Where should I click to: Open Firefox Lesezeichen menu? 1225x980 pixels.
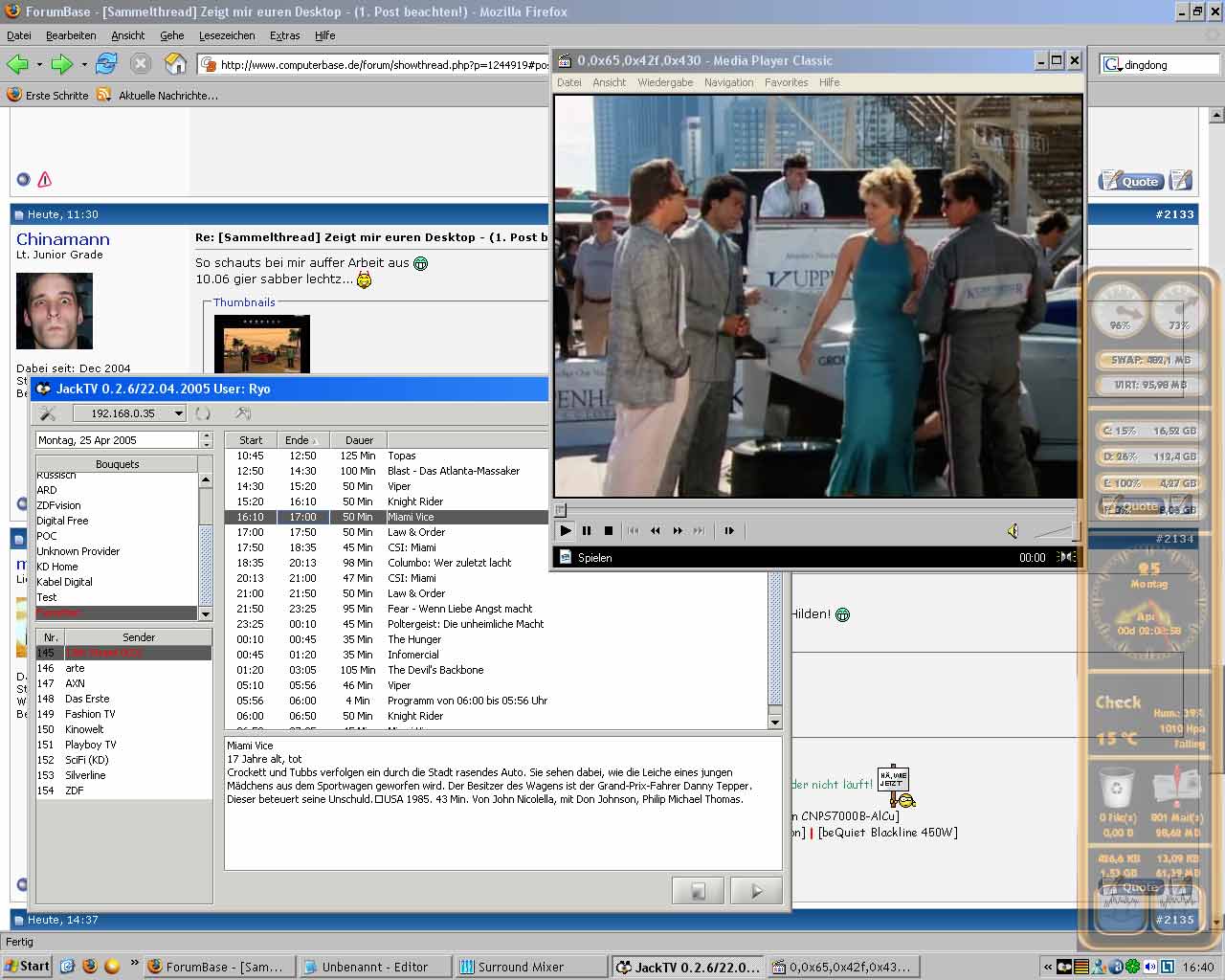point(227,35)
